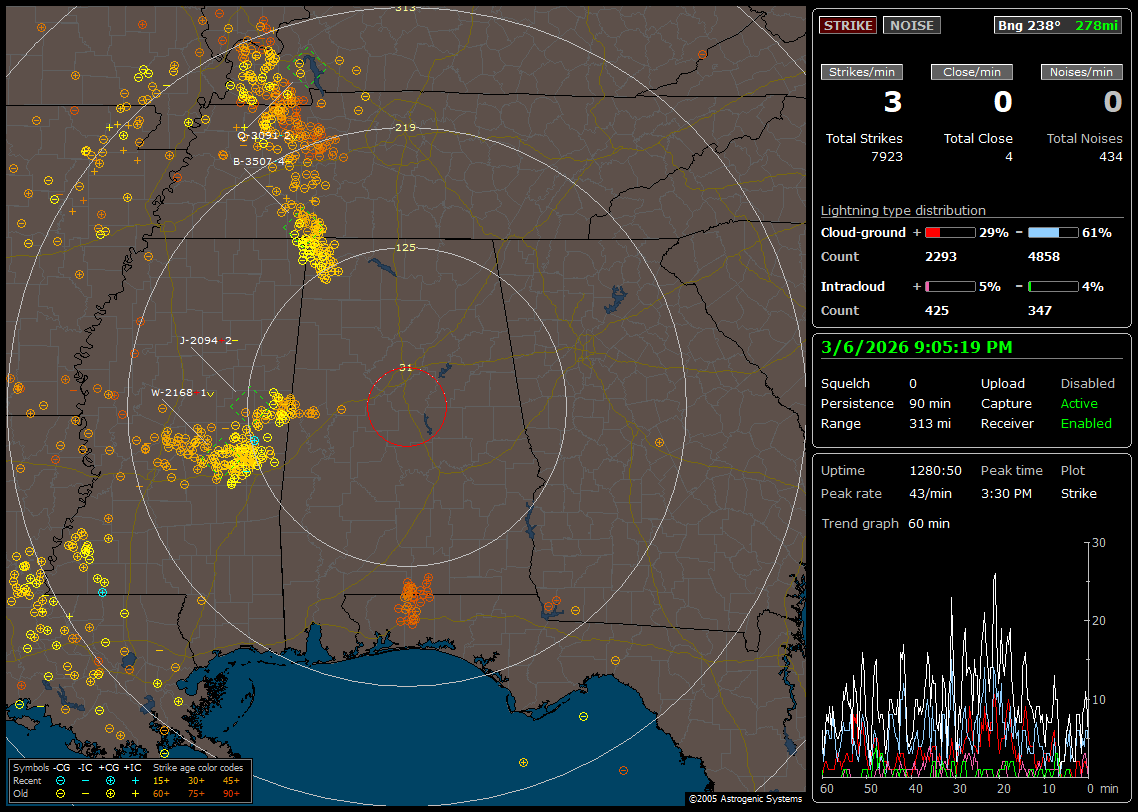Toggle the STRIKE indicator button
This screenshot has height=812, width=1138.
[848, 26]
